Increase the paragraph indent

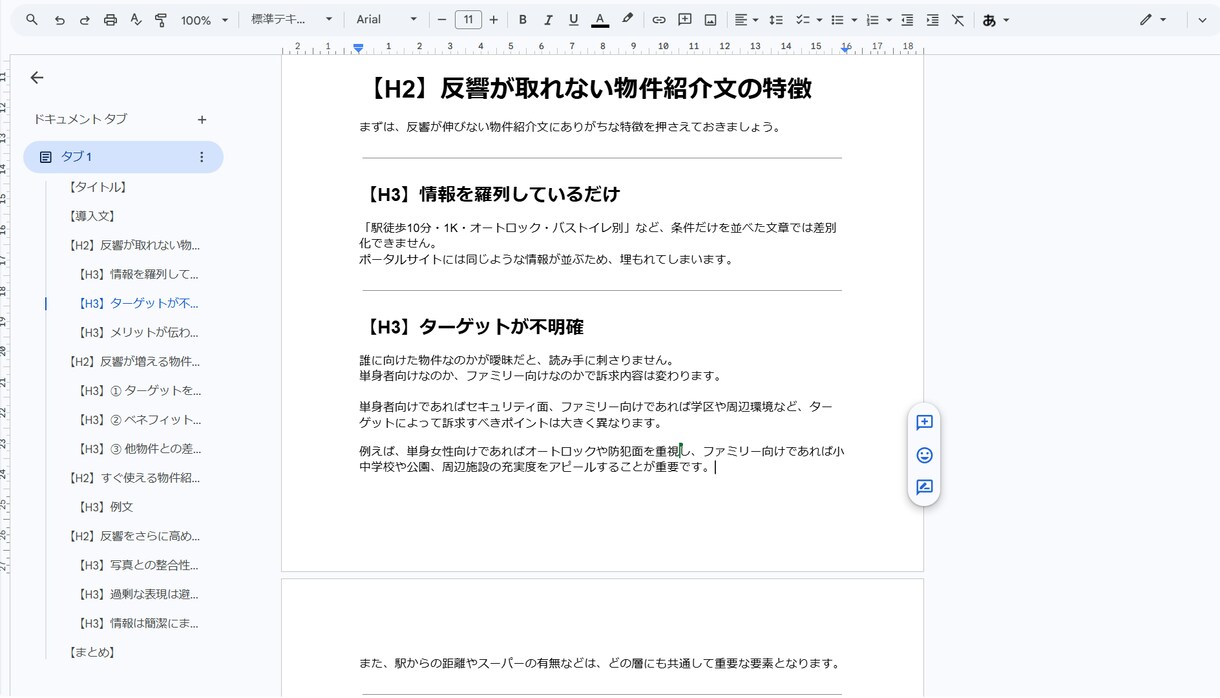(x=932, y=20)
